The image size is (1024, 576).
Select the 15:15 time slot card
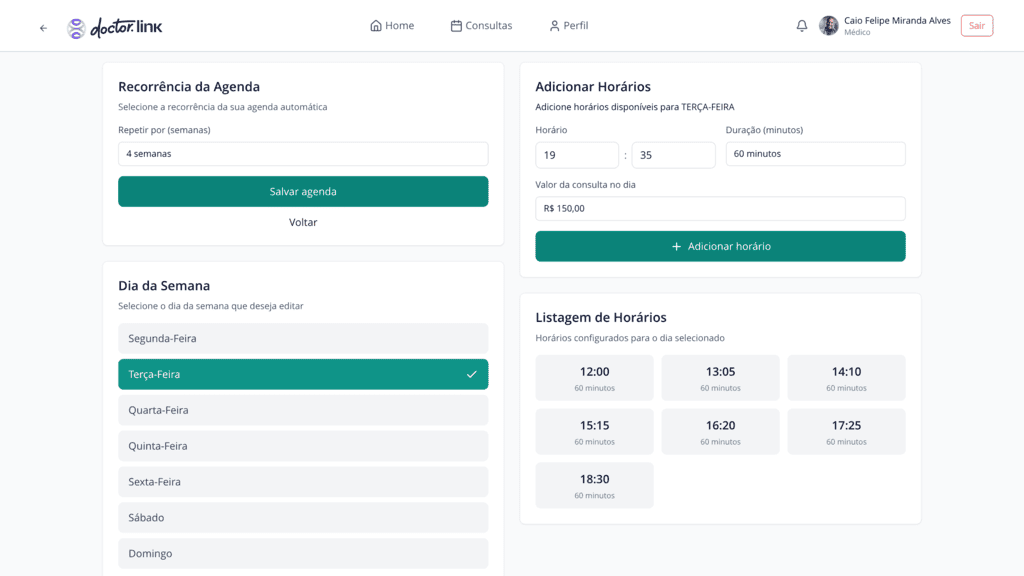(x=594, y=432)
